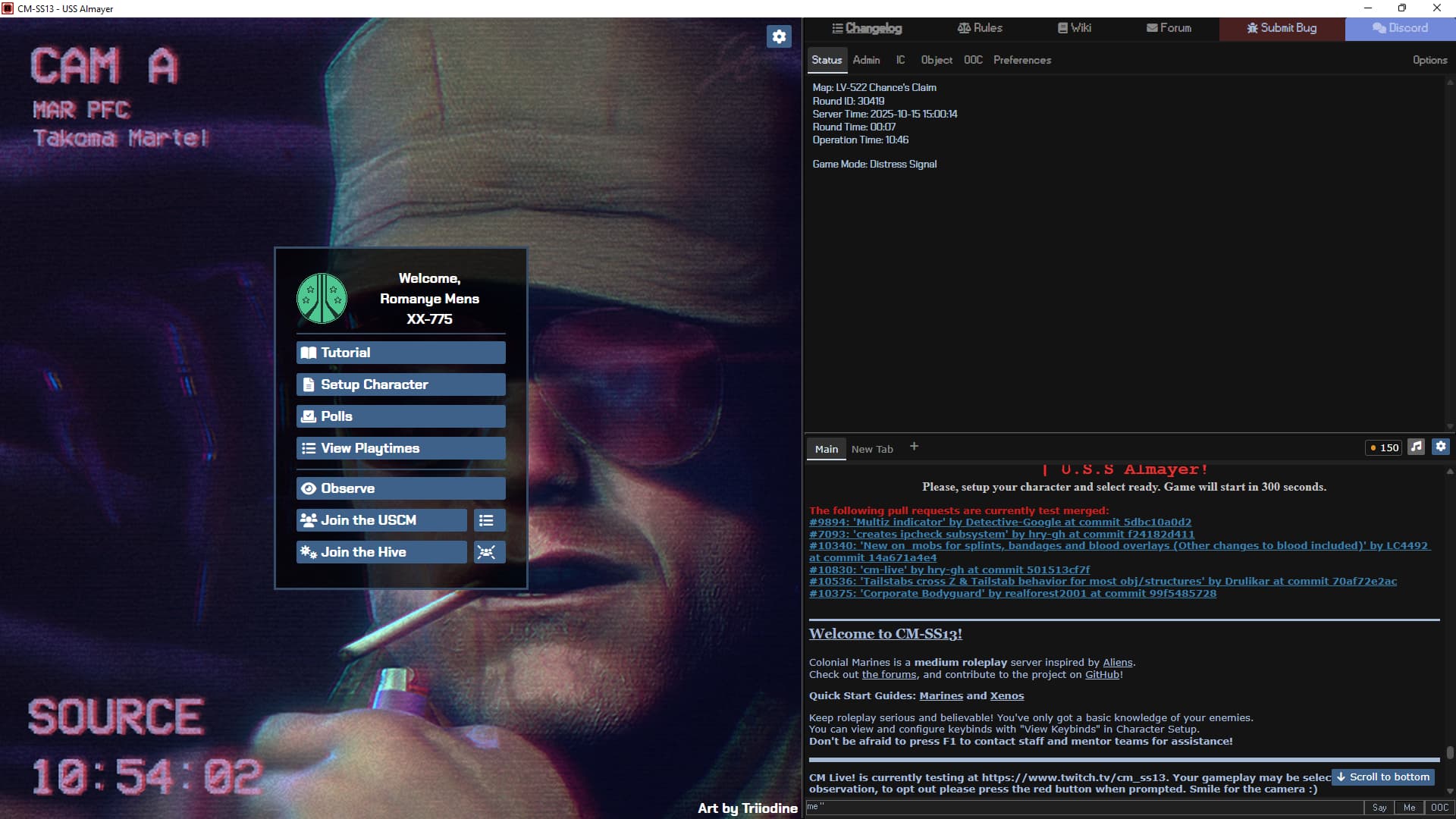Open the Options dropdown in status panel
The width and height of the screenshot is (1456, 819).
pyautogui.click(x=1429, y=60)
